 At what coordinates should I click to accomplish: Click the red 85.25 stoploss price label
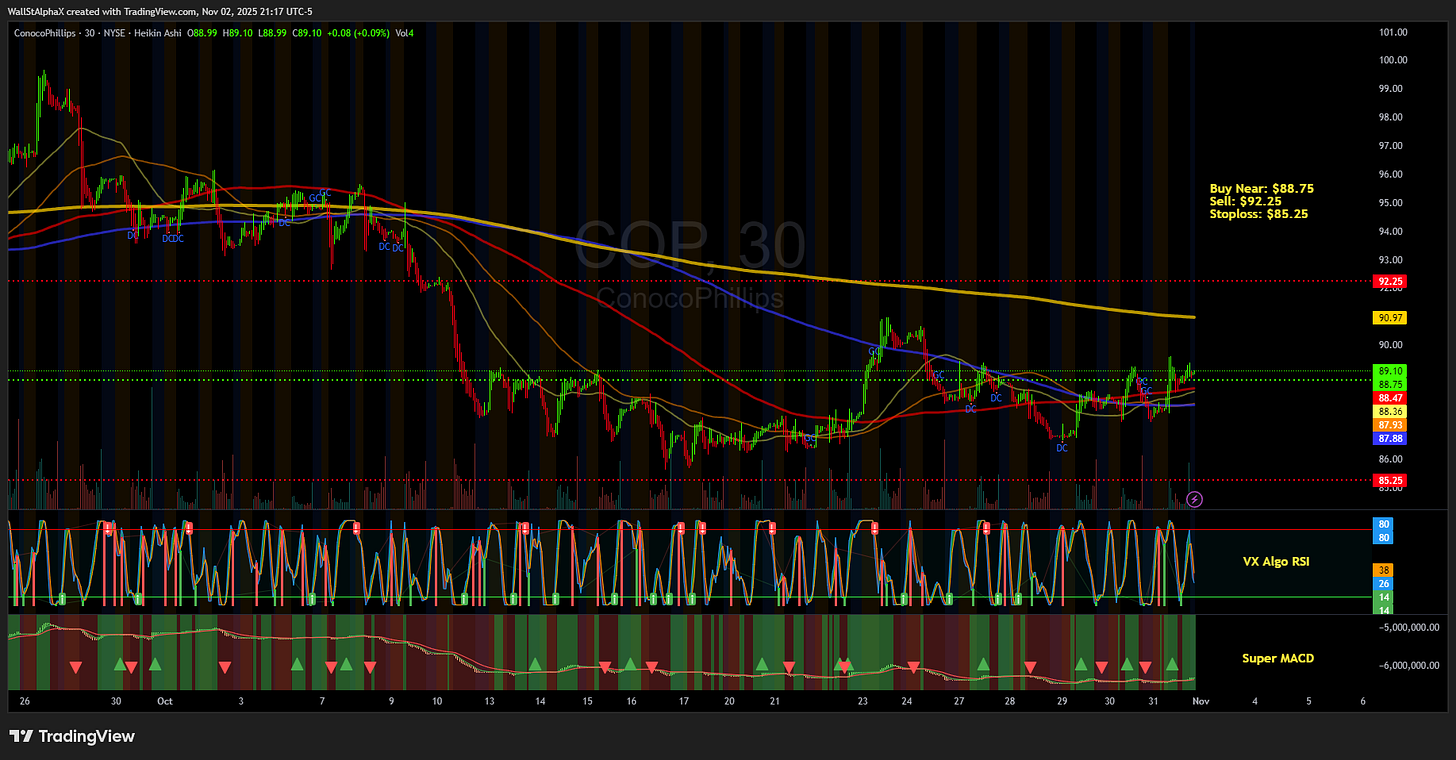click(x=1391, y=480)
